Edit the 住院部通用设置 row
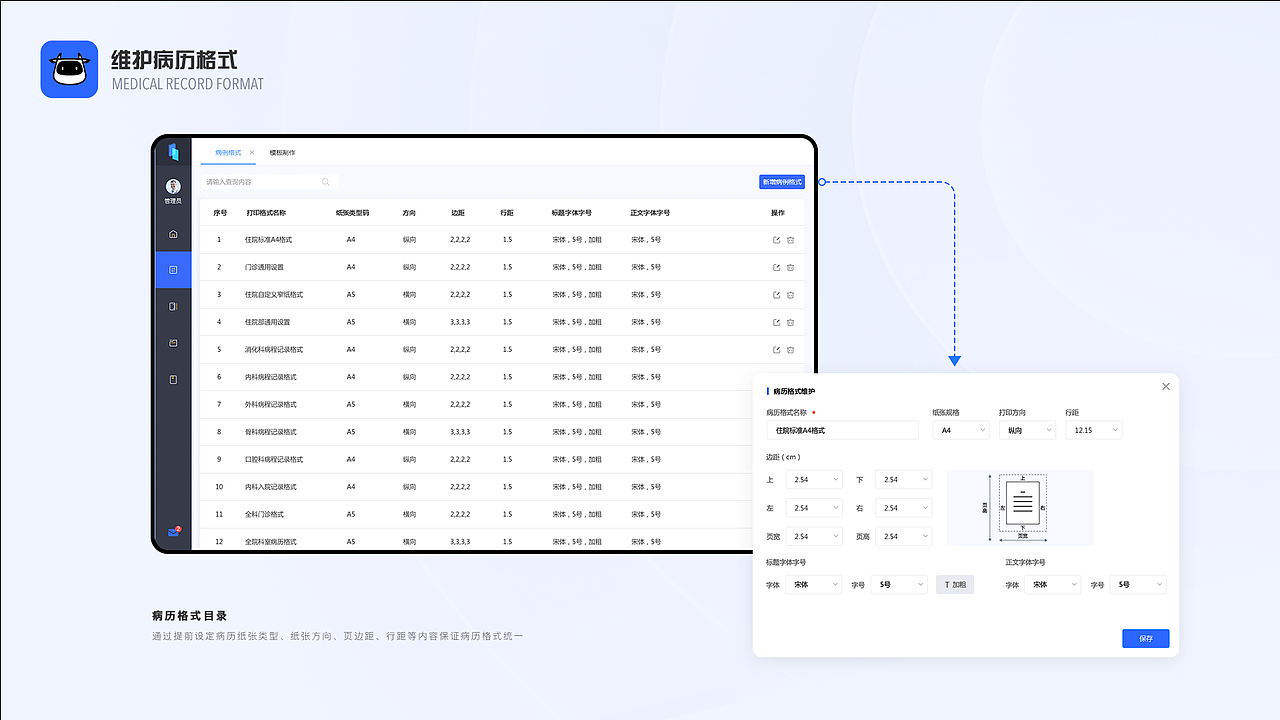Image resolution: width=1280 pixels, height=720 pixels. coord(776,322)
